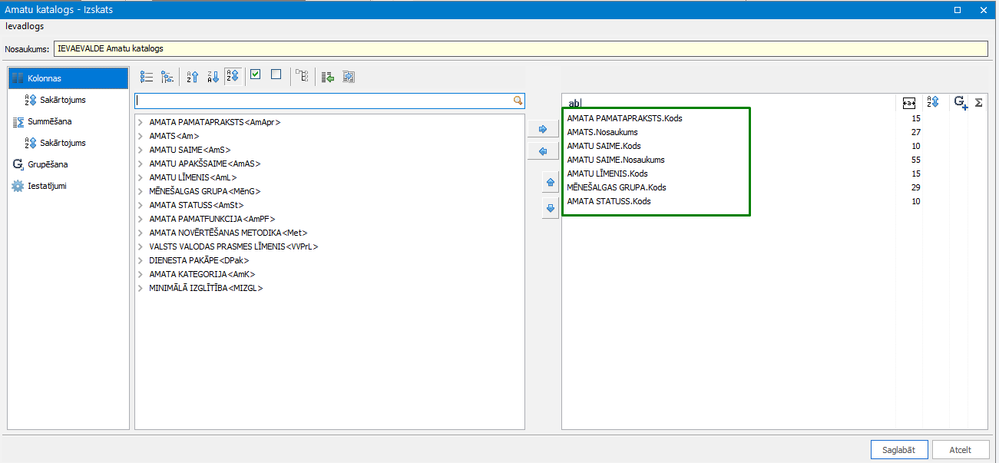Viewport: 999px width, 463px height.
Task: Click the move-left arrow to remove column
Action: [543, 152]
